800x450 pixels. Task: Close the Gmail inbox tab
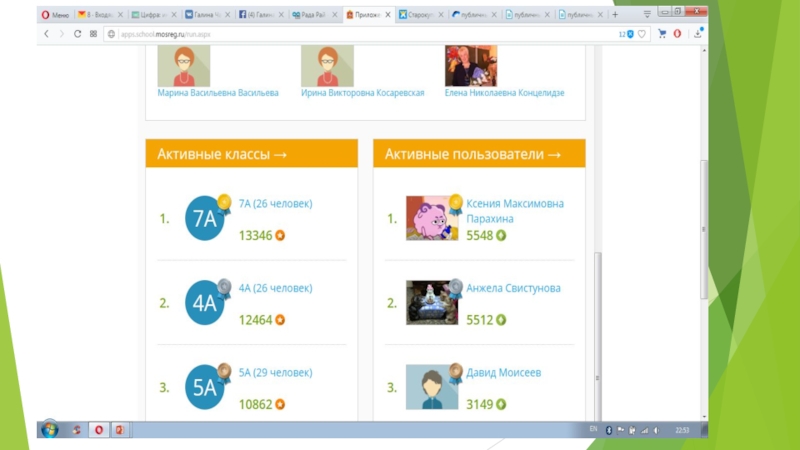[121, 15]
